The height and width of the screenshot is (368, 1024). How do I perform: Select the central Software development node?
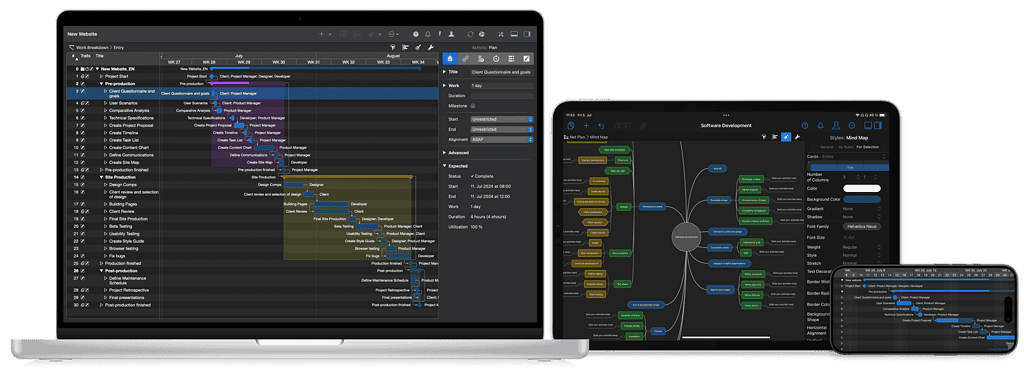[685, 238]
